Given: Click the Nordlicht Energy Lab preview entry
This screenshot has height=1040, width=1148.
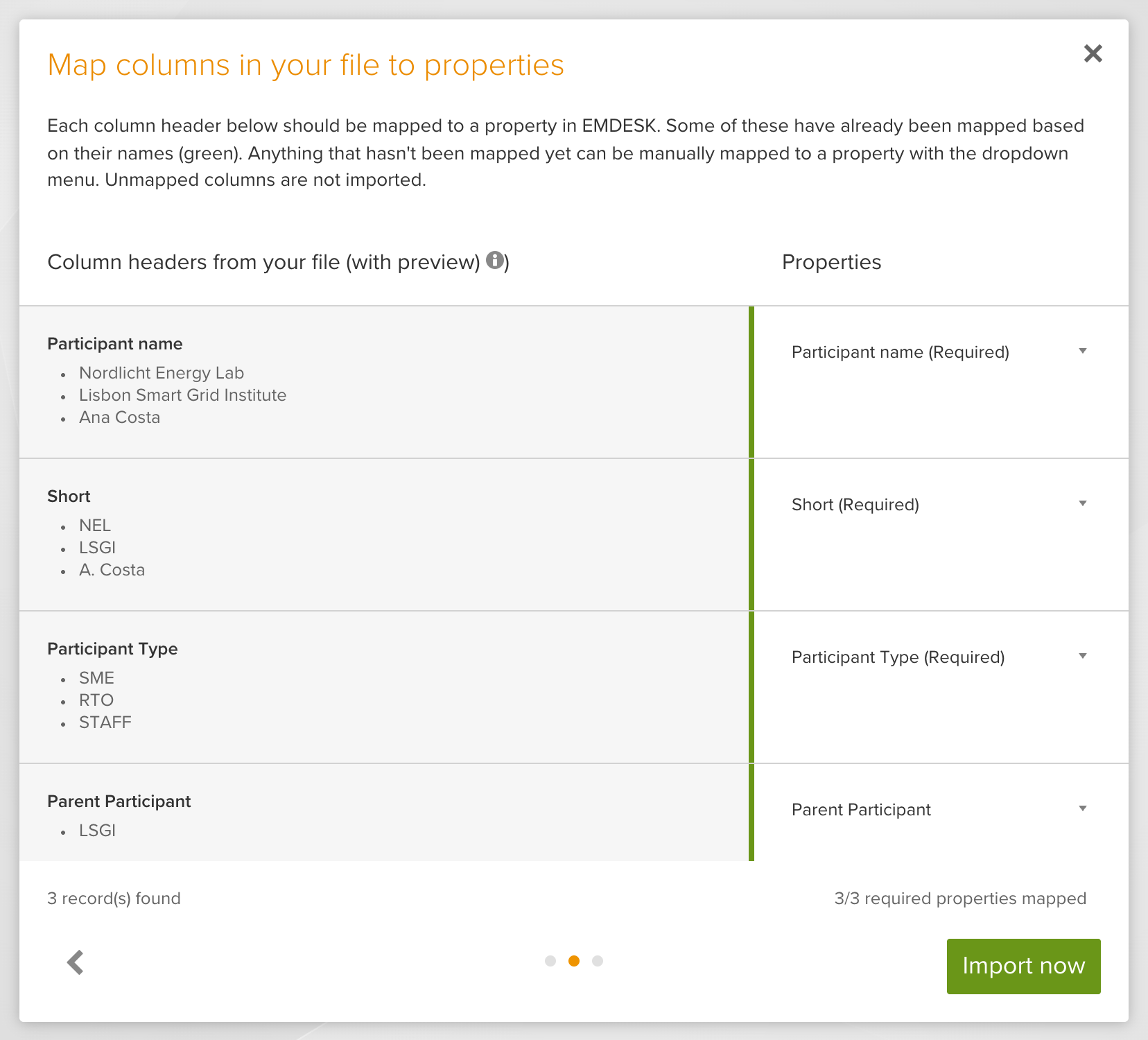Looking at the screenshot, I should [x=162, y=373].
